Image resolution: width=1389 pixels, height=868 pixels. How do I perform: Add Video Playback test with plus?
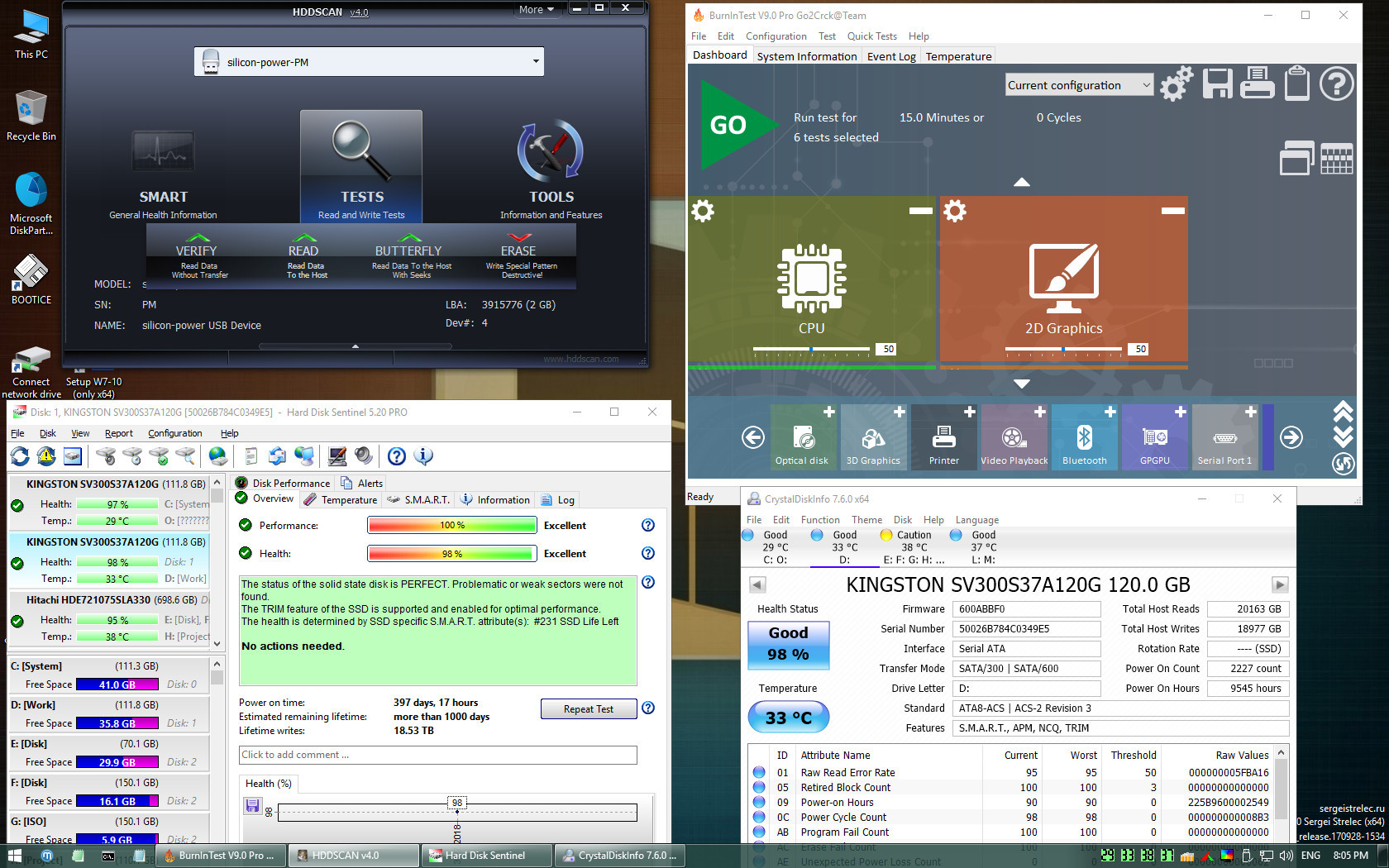tap(1040, 412)
